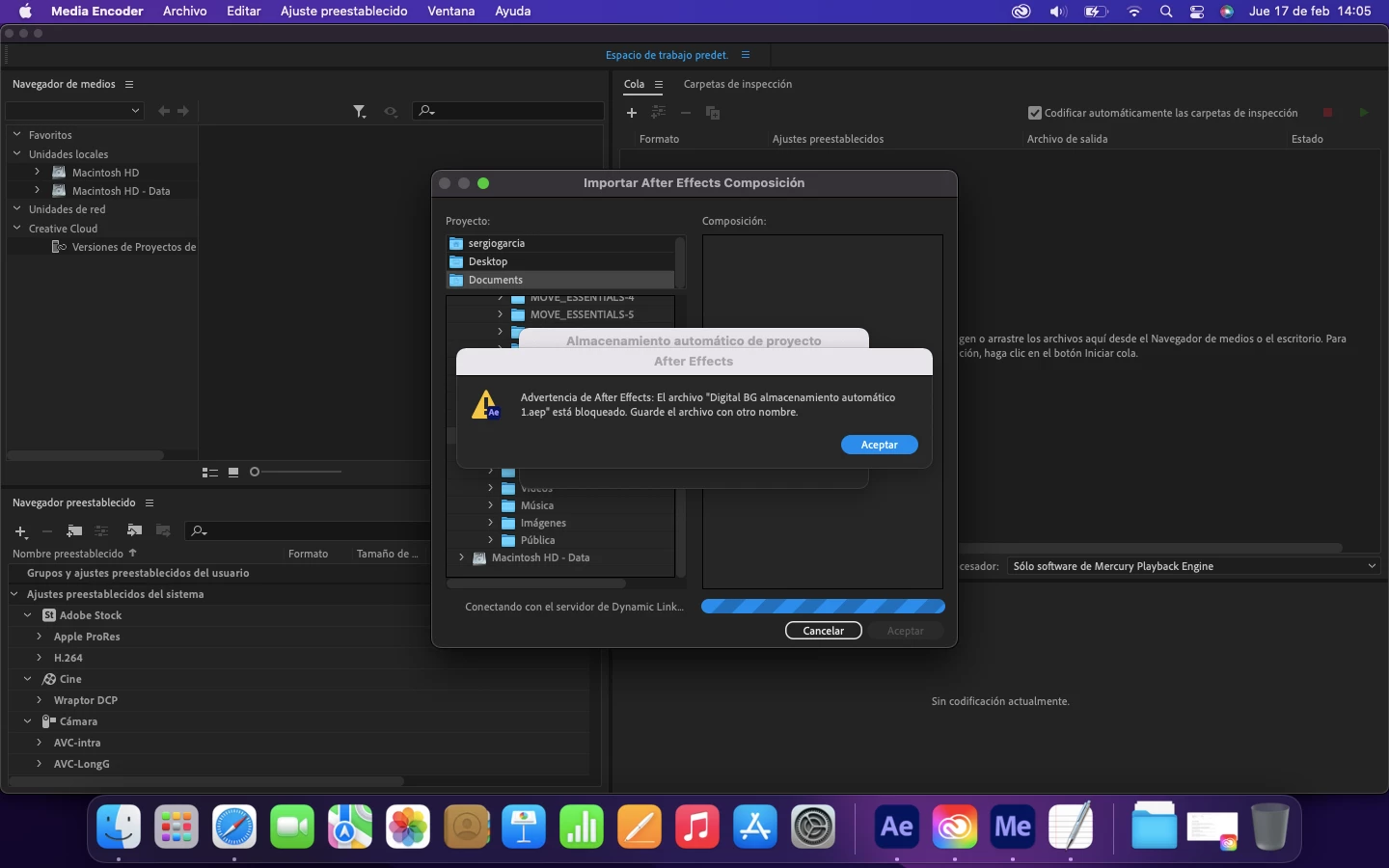Click the green start queue play button

[1364, 113]
